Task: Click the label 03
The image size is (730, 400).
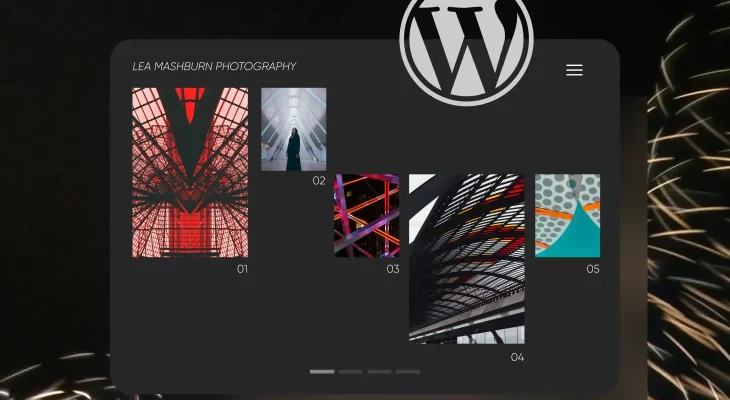Action: click(x=393, y=269)
